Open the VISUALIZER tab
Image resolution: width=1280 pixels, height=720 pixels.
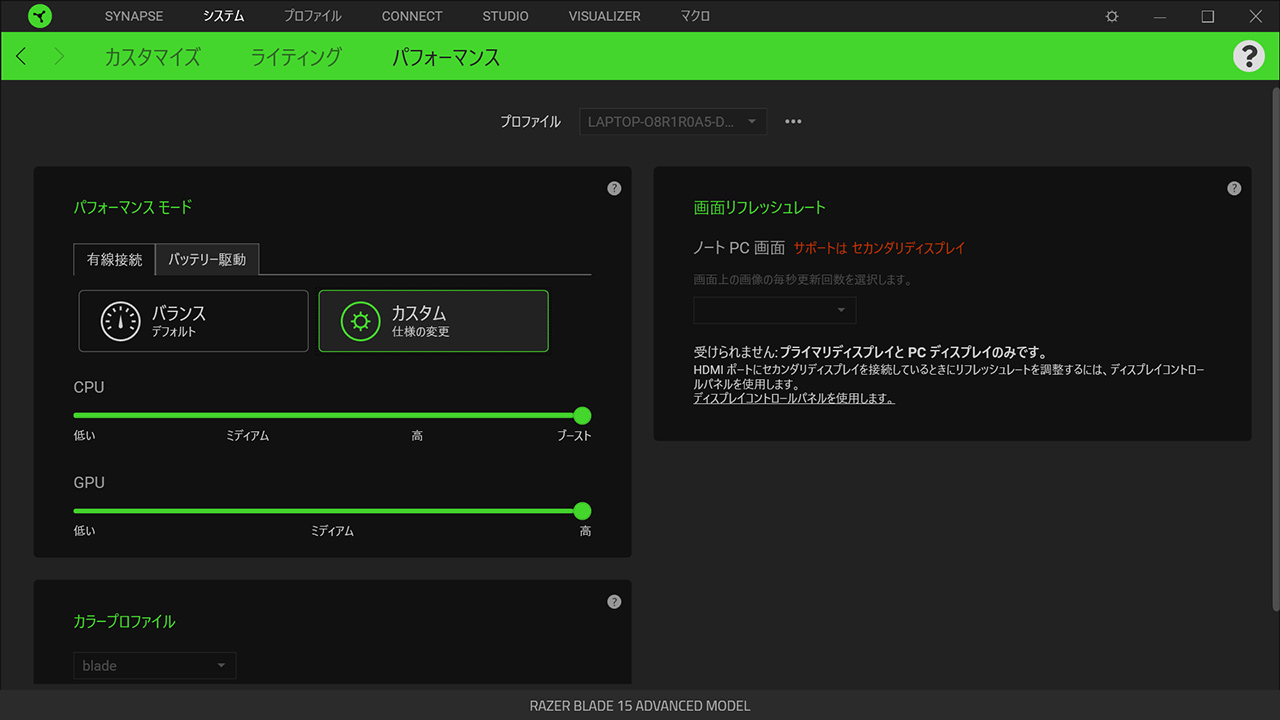[x=604, y=16]
